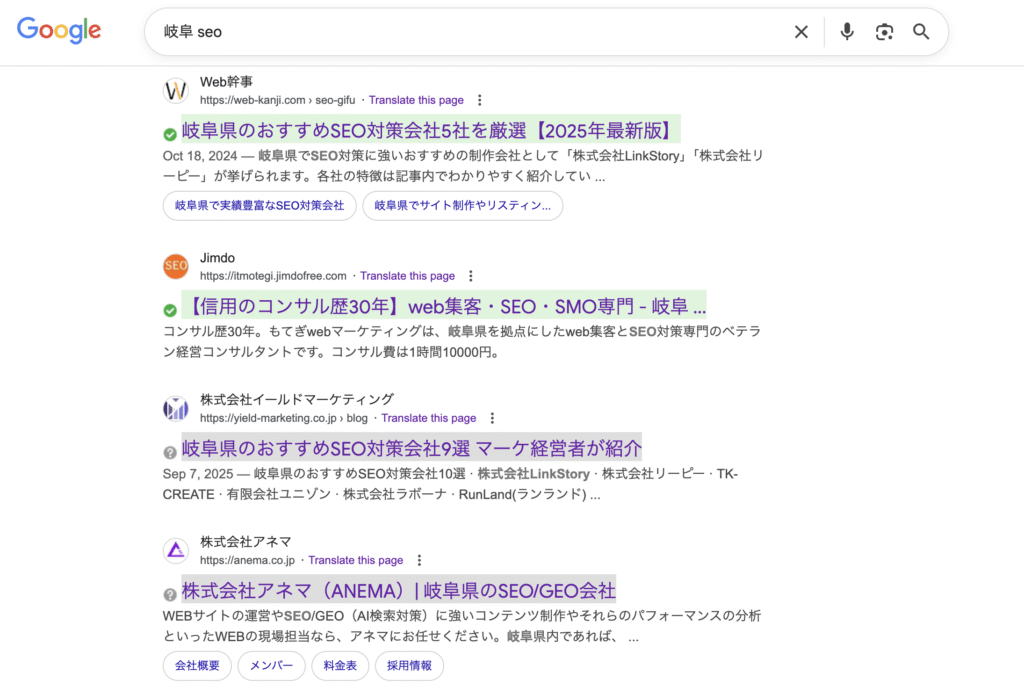Open the three-dot menu on アネマ result

click(x=419, y=560)
